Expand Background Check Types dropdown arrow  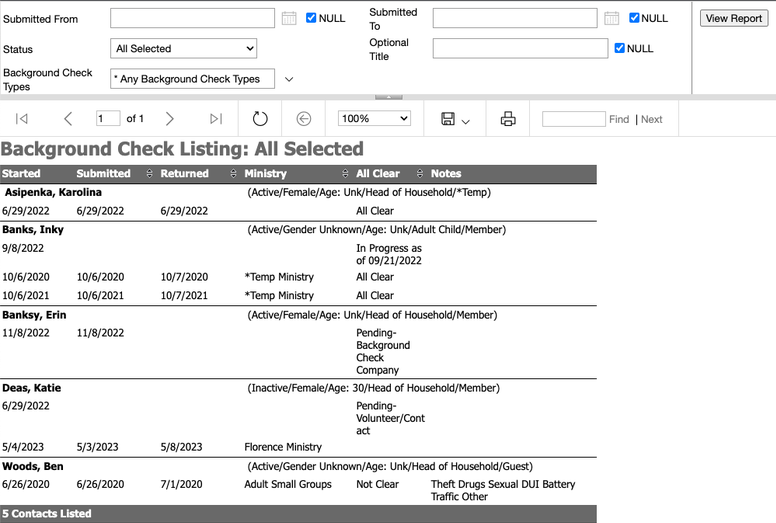289,79
